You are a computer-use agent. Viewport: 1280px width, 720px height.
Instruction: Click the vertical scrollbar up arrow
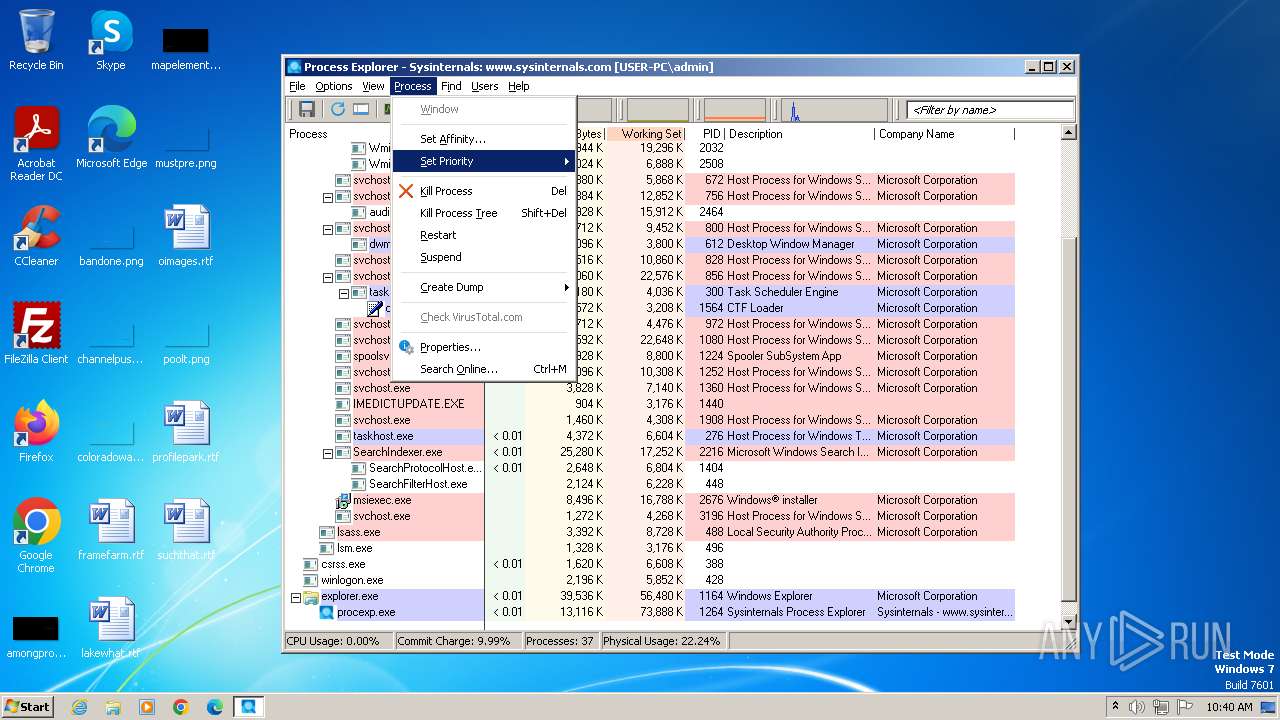(1068, 133)
